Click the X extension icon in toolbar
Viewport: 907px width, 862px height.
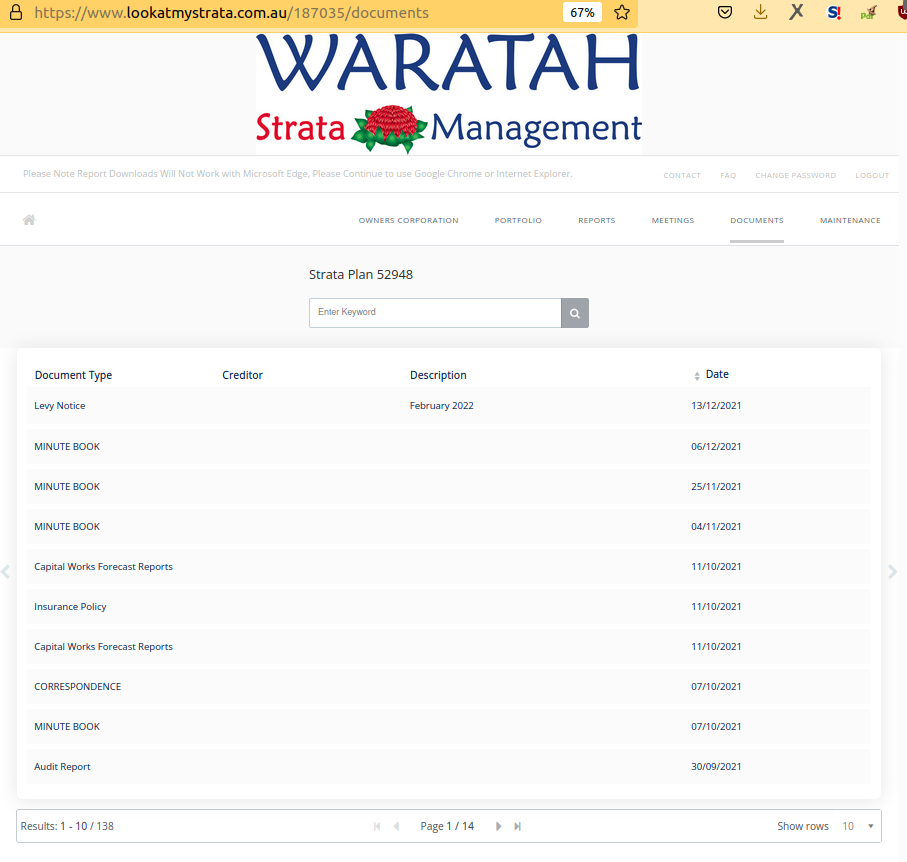pos(797,12)
